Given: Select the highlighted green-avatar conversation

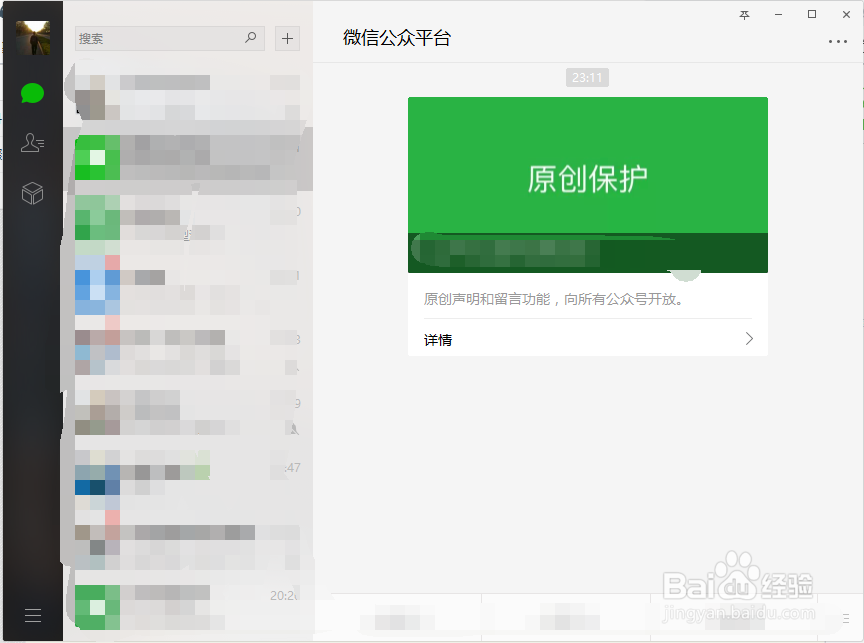Looking at the screenshot, I should (x=188, y=158).
